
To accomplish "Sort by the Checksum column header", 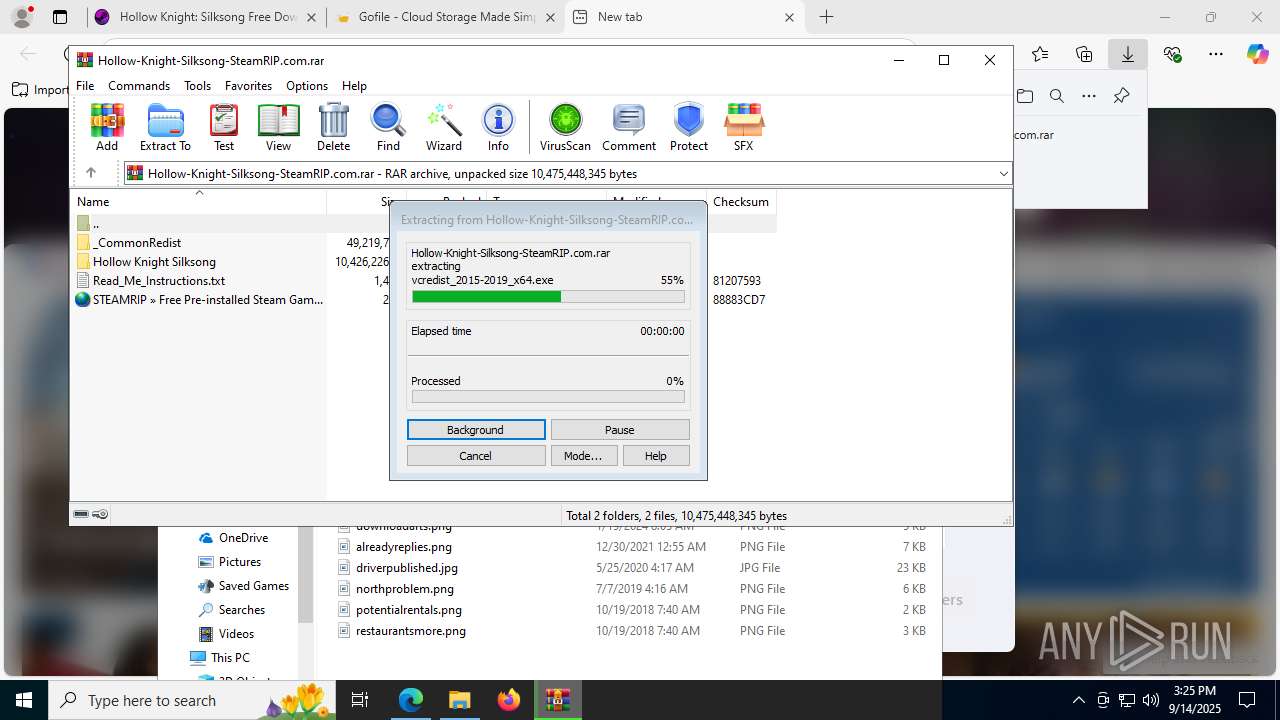I will click(x=741, y=201).
